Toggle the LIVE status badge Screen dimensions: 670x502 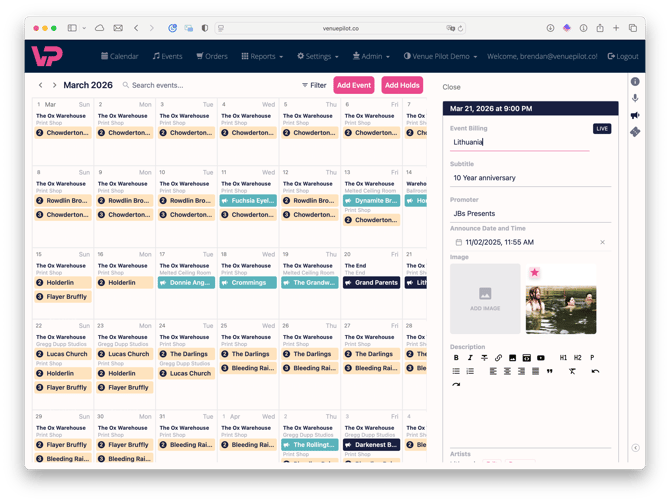click(x=601, y=129)
